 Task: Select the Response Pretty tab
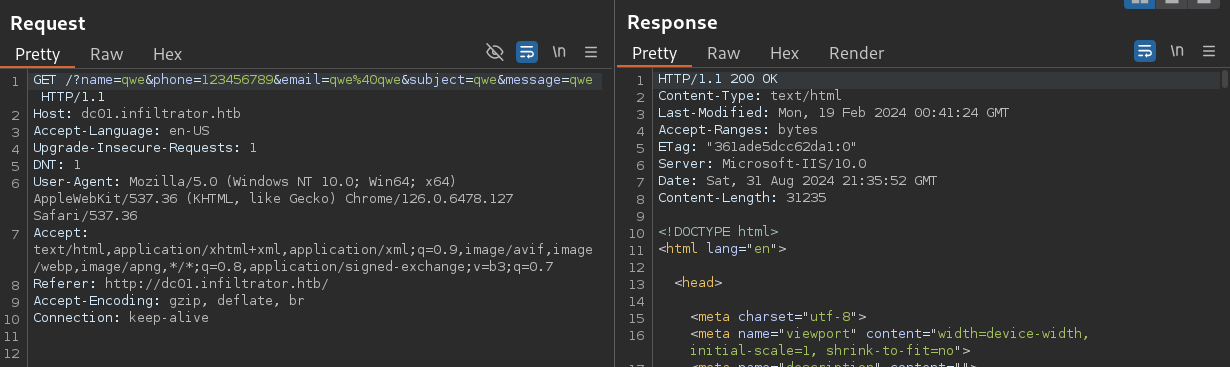pyautogui.click(x=655, y=53)
